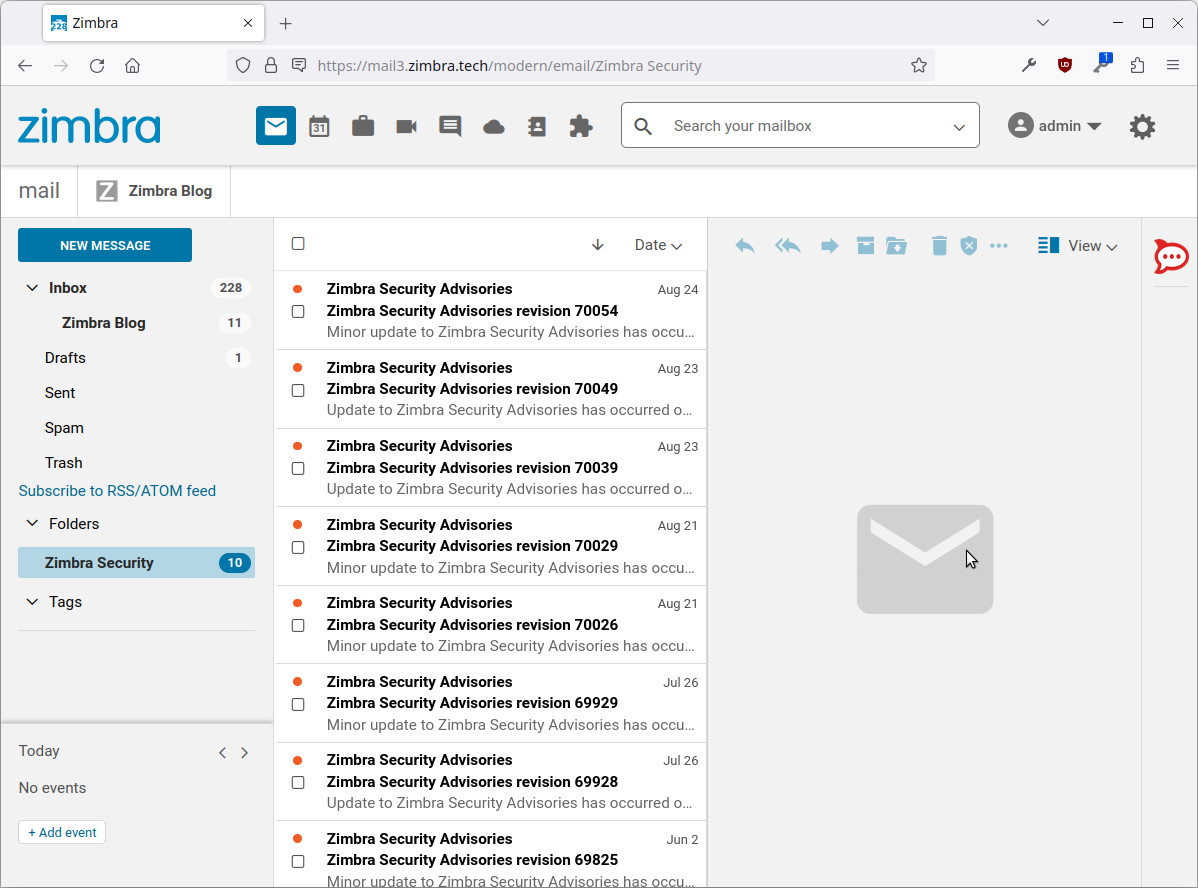Viewport: 1198px width, 888px height.
Task: Open the Firefox extensions puzzle icon
Action: coord(1138,66)
